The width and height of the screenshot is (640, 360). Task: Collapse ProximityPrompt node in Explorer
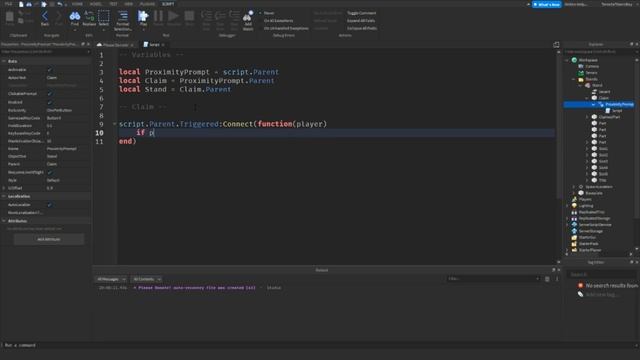pyautogui.click(x=593, y=104)
